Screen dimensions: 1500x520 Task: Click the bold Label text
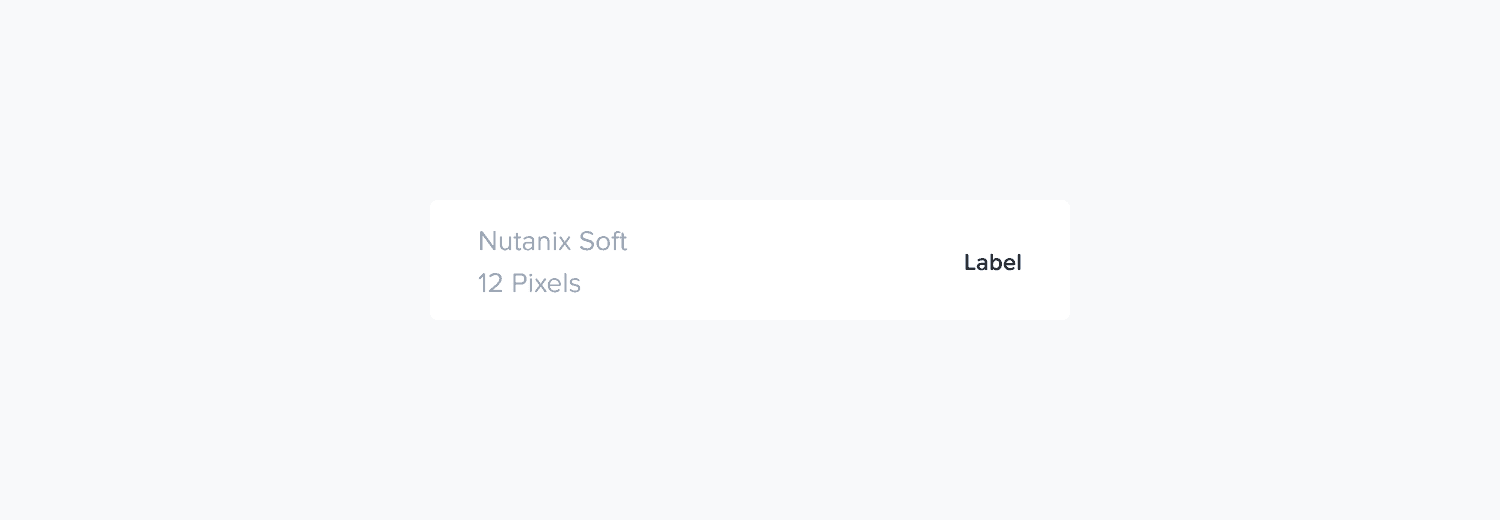click(x=992, y=263)
